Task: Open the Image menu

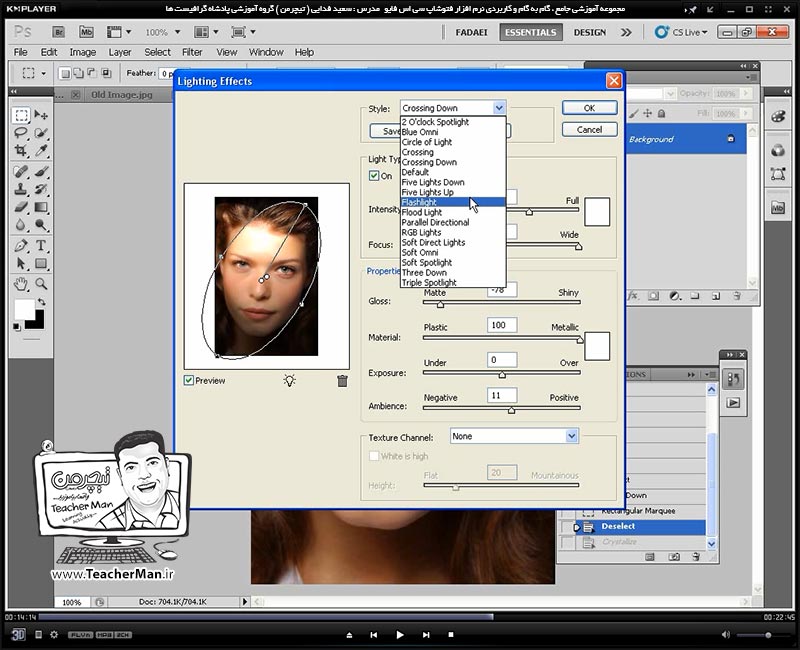Action: (x=83, y=52)
